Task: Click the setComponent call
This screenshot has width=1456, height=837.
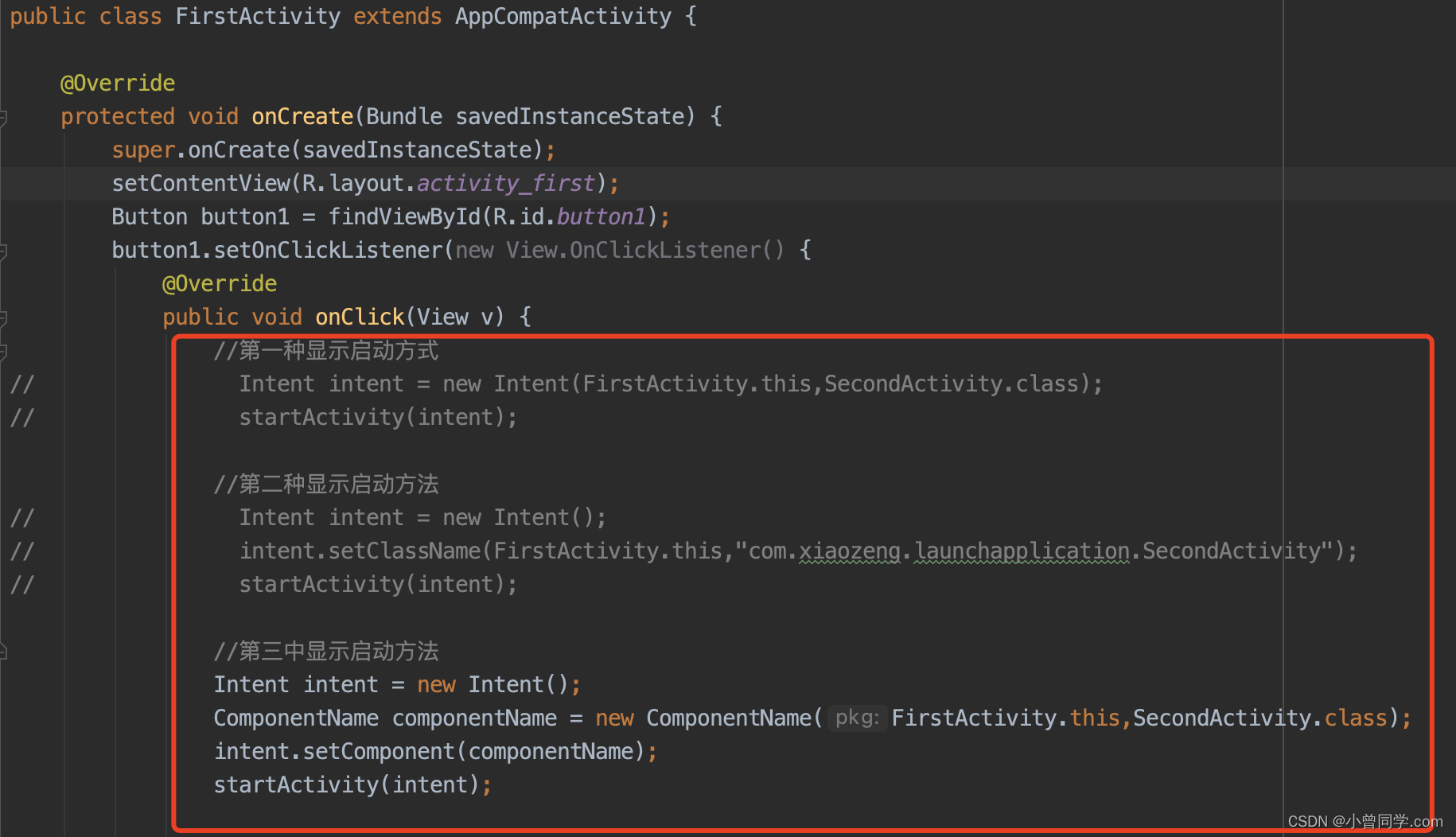Action: click(379, 751)
